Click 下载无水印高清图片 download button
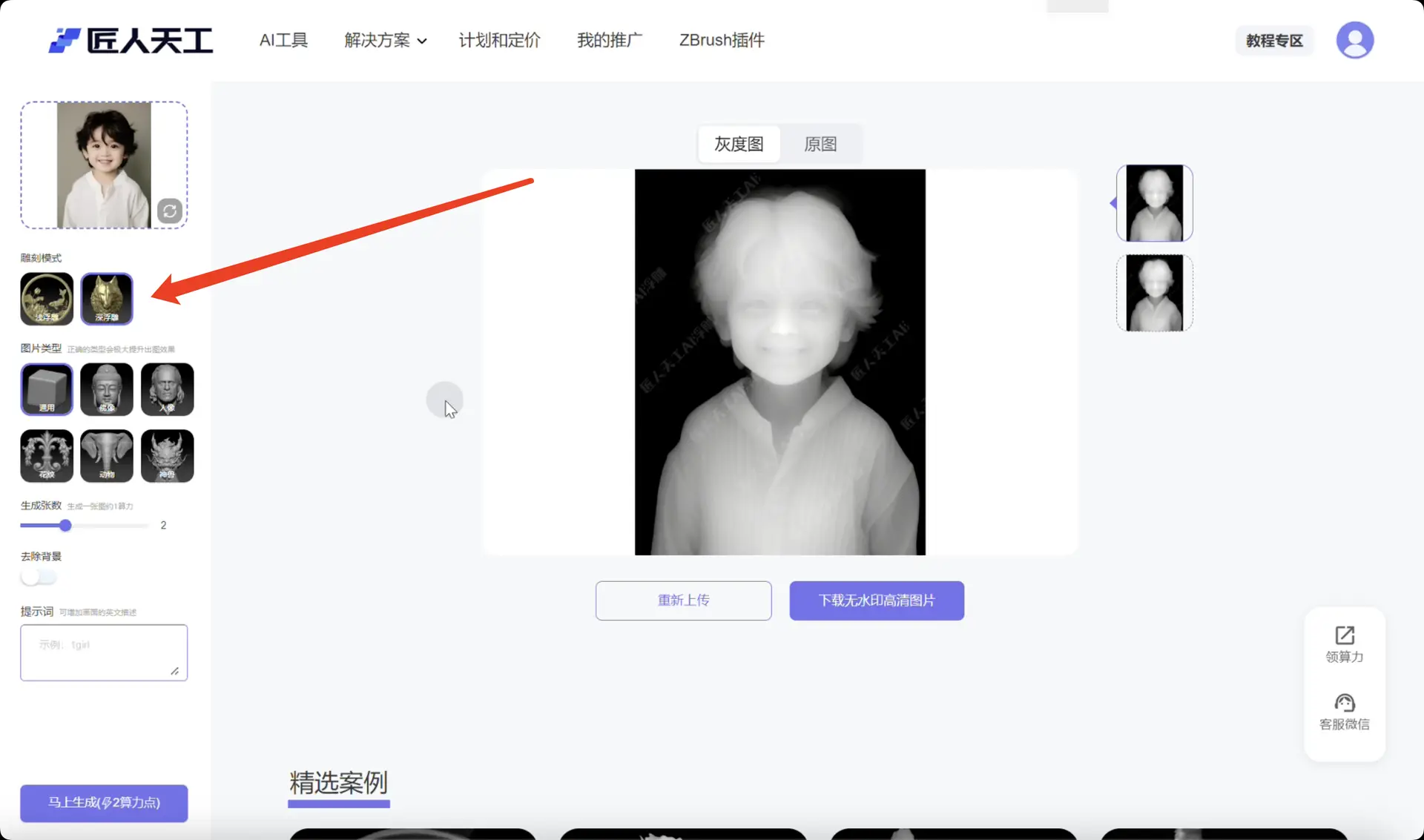 [x=877, y=601]
